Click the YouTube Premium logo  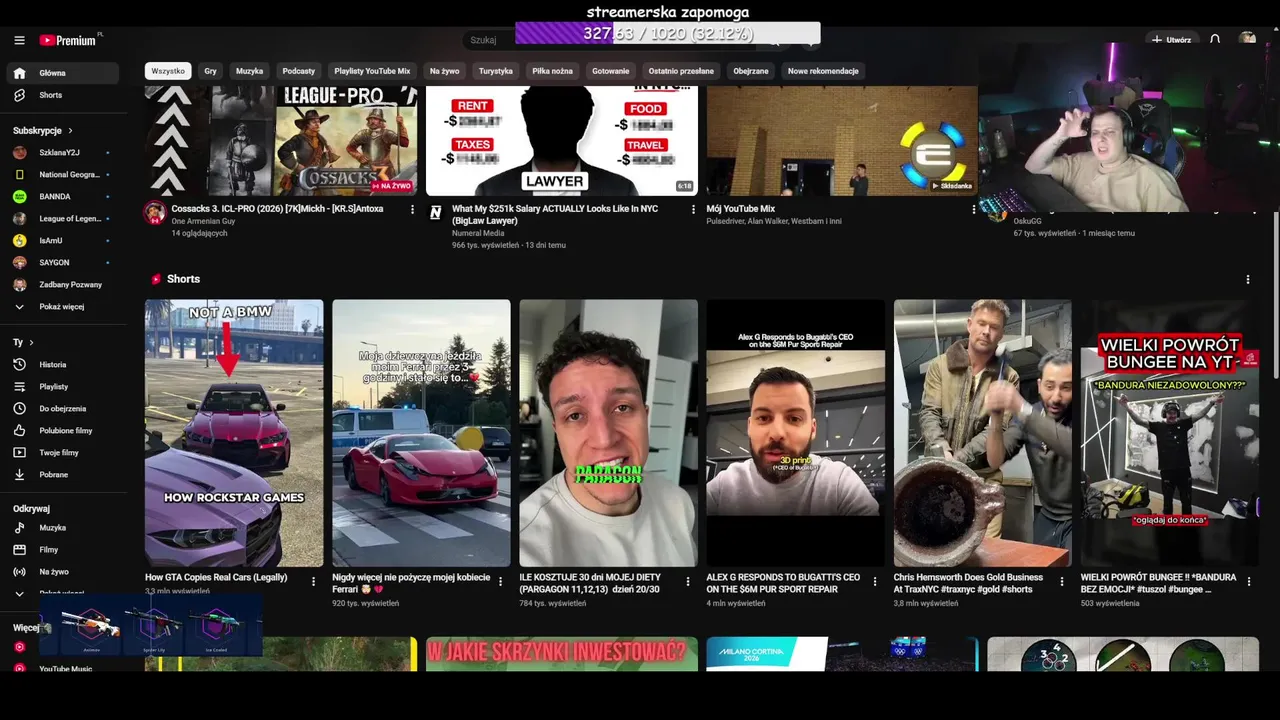(70, 40)
